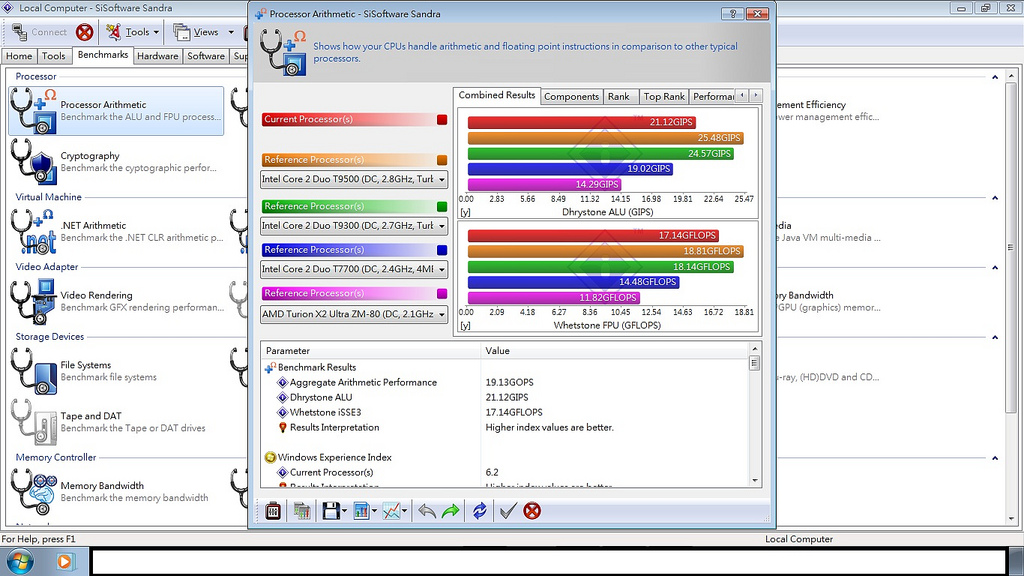Select the Video Rendering benchmark icon
1024x576 pixels.
[x=33, y=302]
